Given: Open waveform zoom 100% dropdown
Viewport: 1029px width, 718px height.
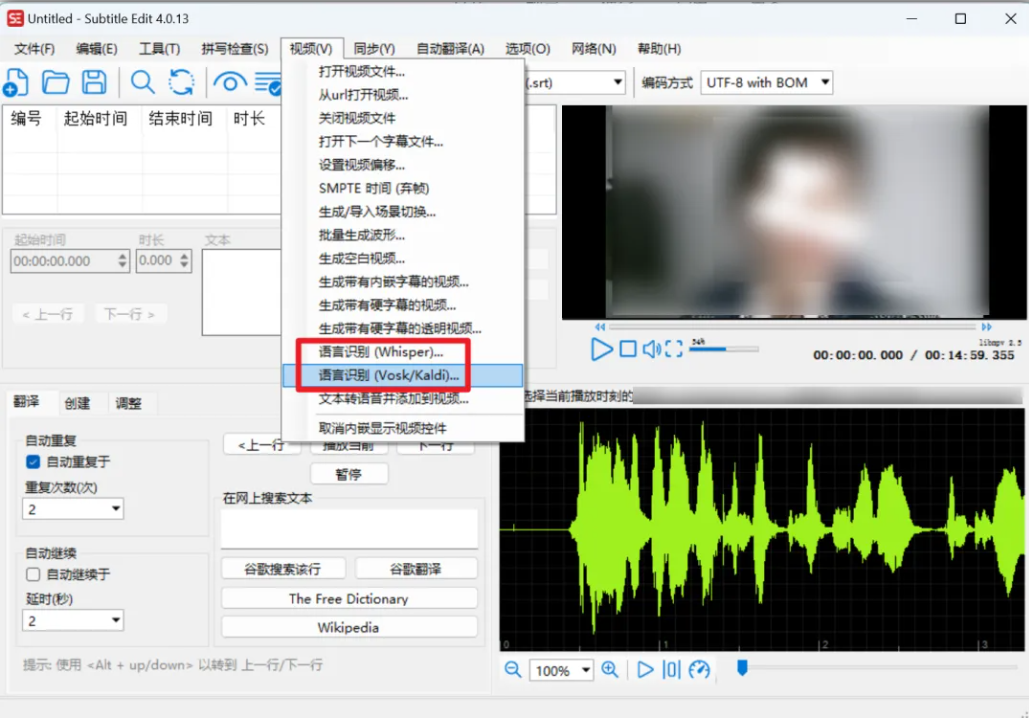Looking at the screenshot, I should 561,670.
